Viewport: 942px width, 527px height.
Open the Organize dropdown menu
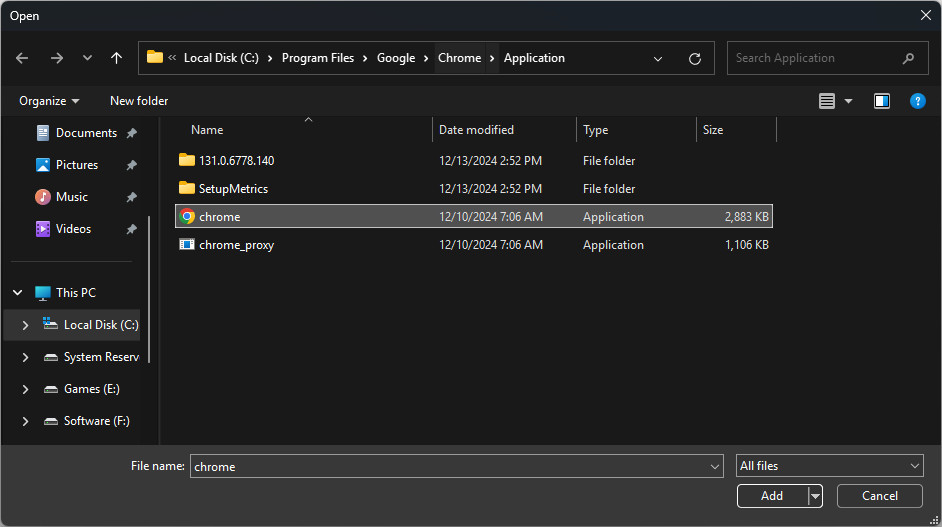coord(49,101)
